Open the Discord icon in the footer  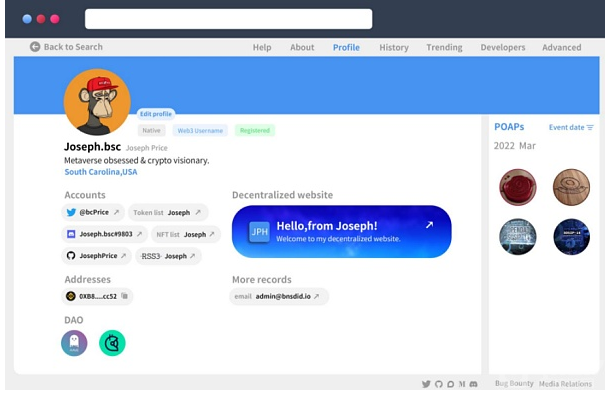473,384
